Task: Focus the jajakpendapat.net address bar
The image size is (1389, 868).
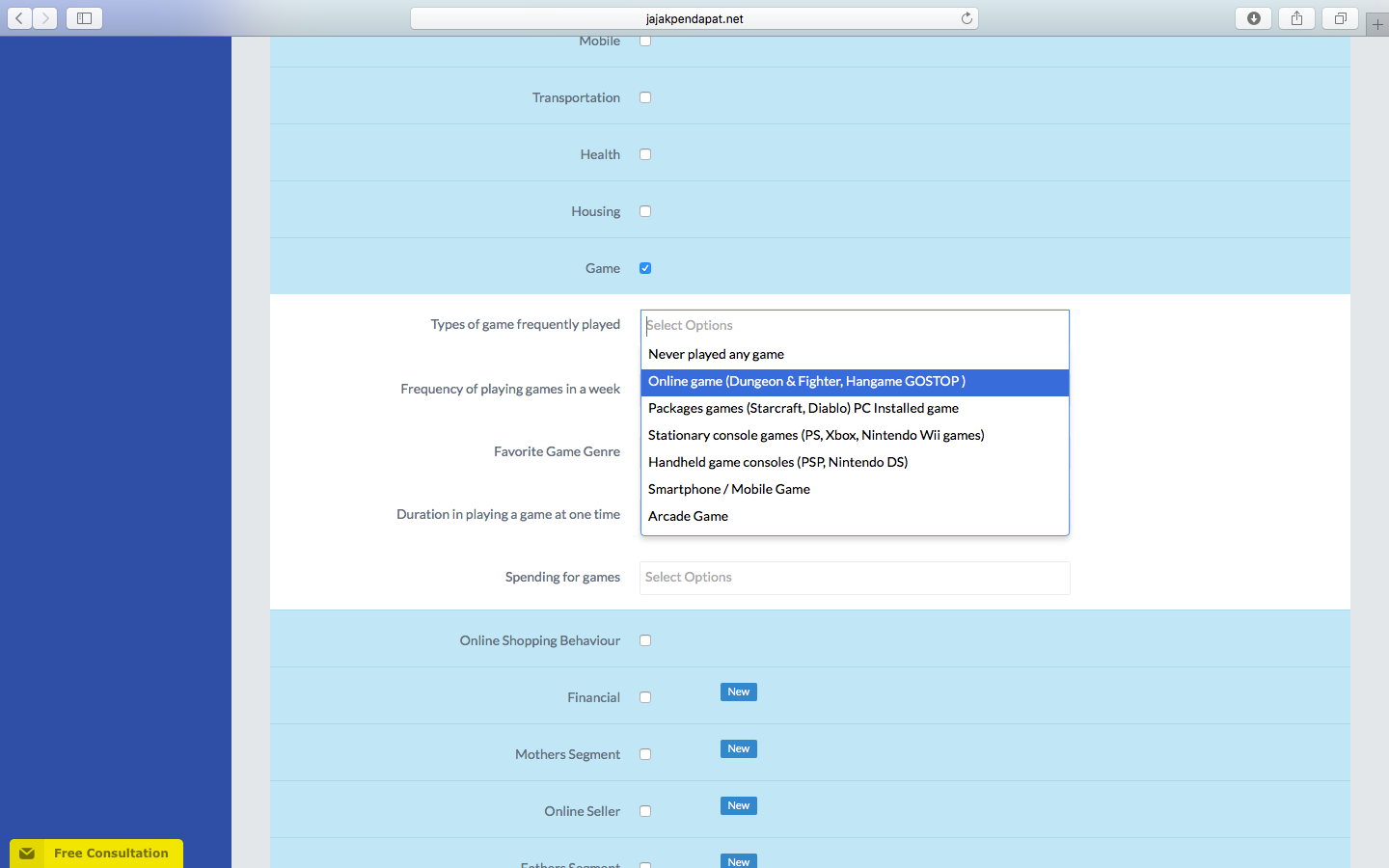Action: [694, 18]
